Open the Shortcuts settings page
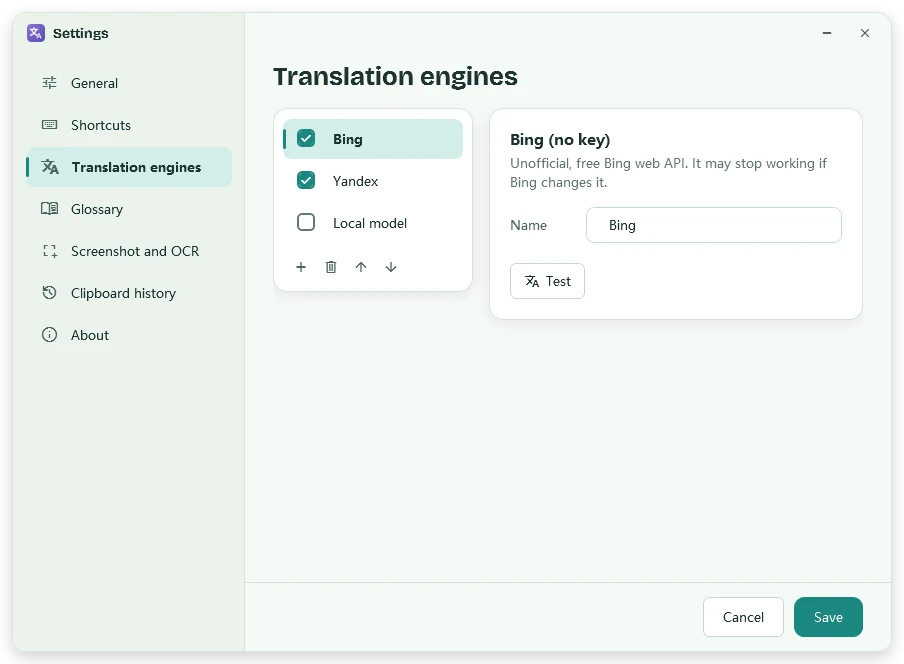 (x=129, y=125)
